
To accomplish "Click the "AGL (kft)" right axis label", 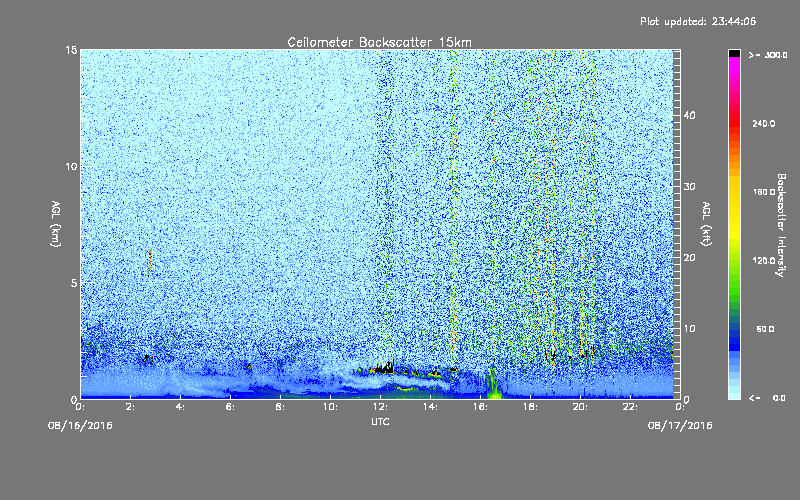I will click(706, 224).
